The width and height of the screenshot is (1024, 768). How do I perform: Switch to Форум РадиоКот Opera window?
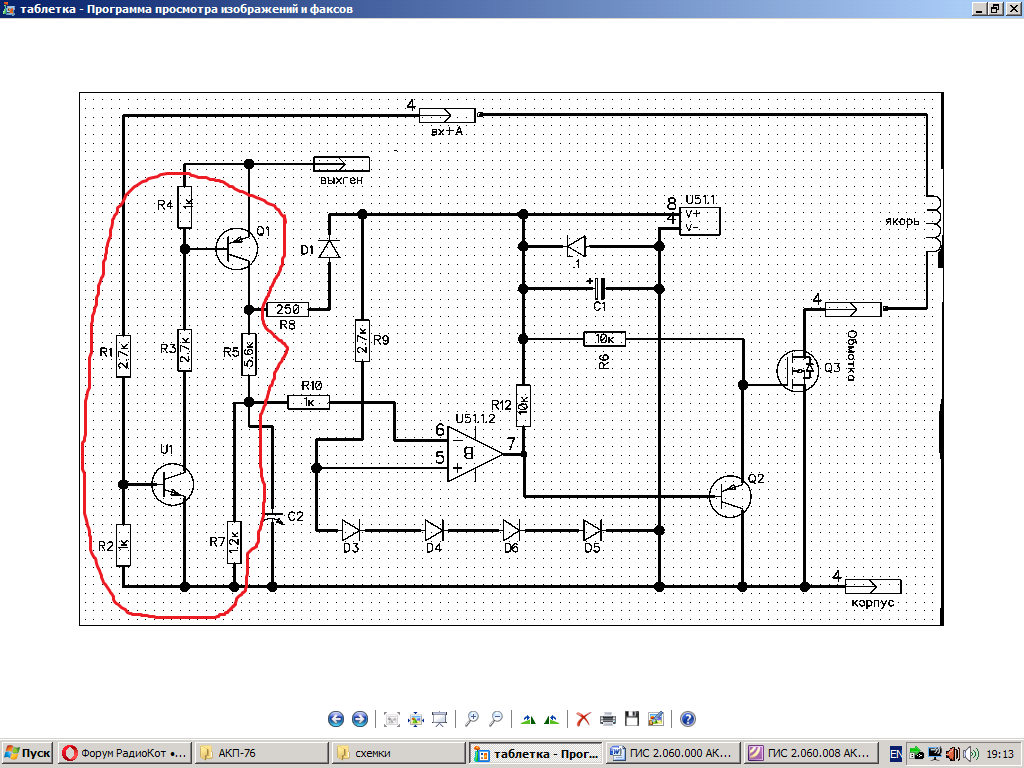(x=124, y=753)
